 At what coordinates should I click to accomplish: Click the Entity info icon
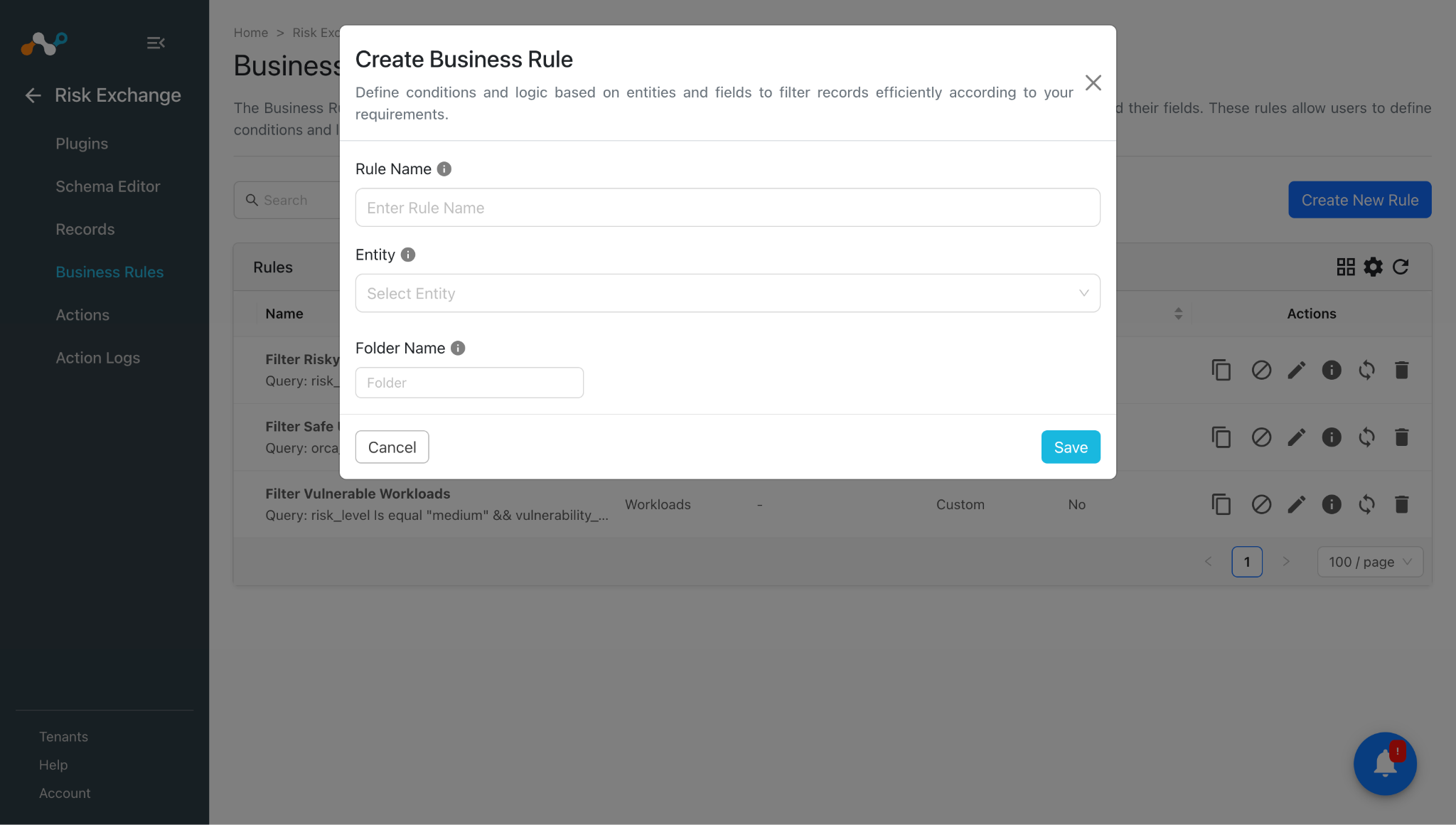coord(407,255)
